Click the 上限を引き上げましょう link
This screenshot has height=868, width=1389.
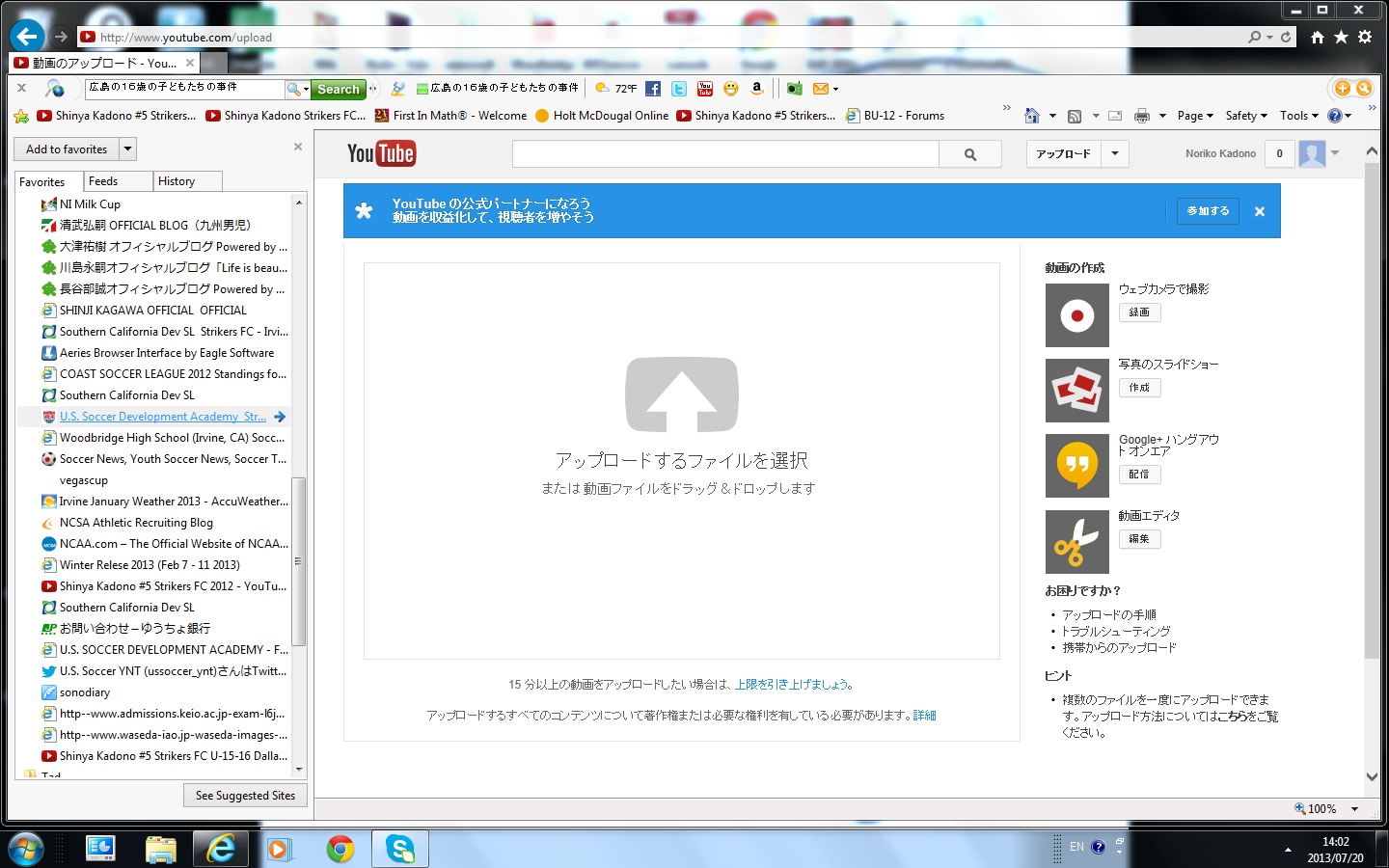pyautogui.click(x=791, y=685)
